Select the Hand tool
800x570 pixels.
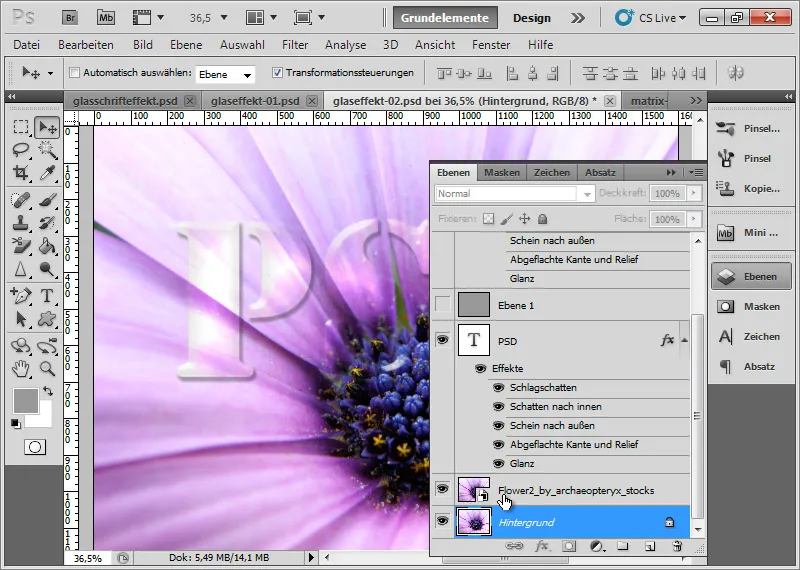21,368
